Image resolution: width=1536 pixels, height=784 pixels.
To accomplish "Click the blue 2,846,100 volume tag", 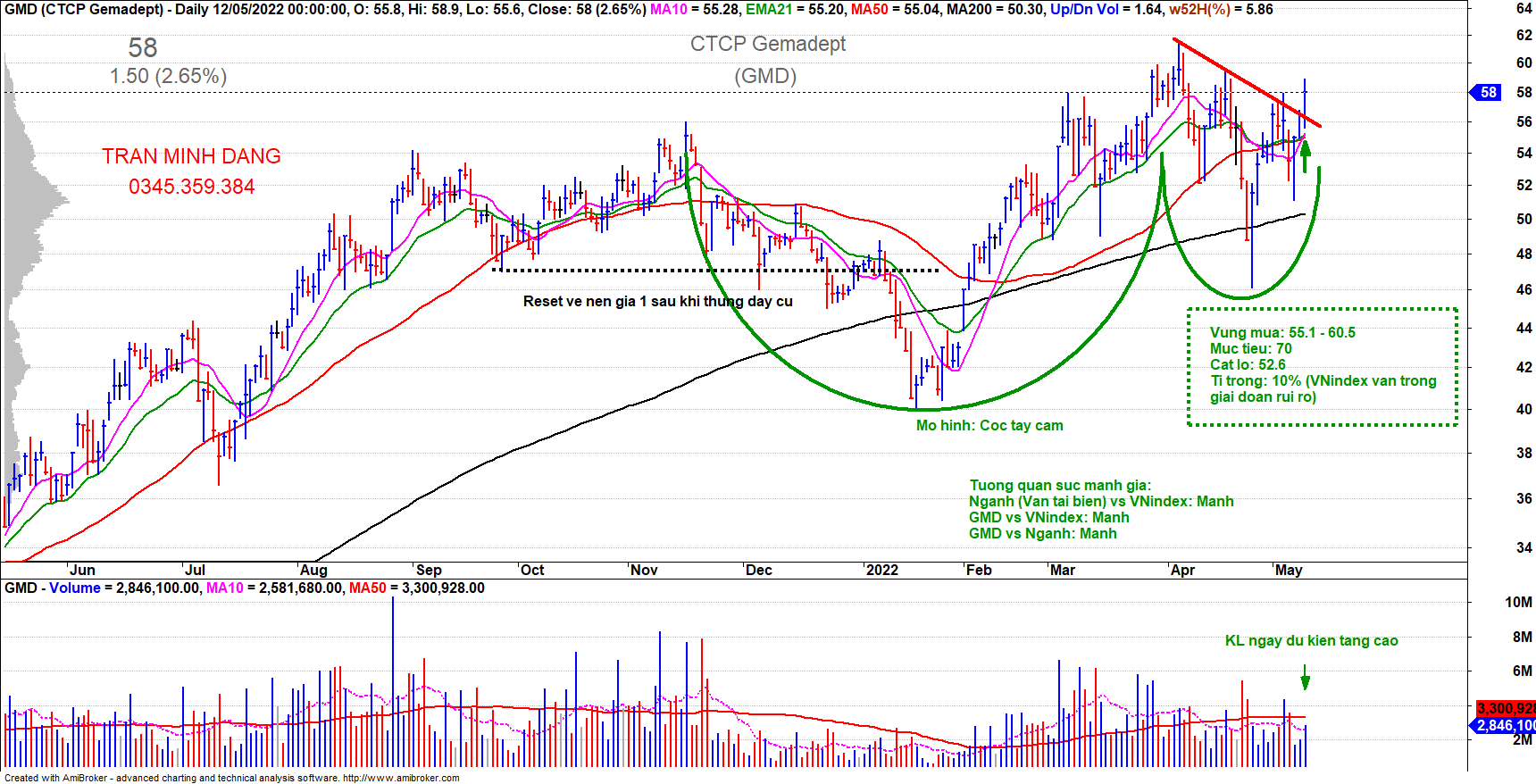I will pos(1506,725).
